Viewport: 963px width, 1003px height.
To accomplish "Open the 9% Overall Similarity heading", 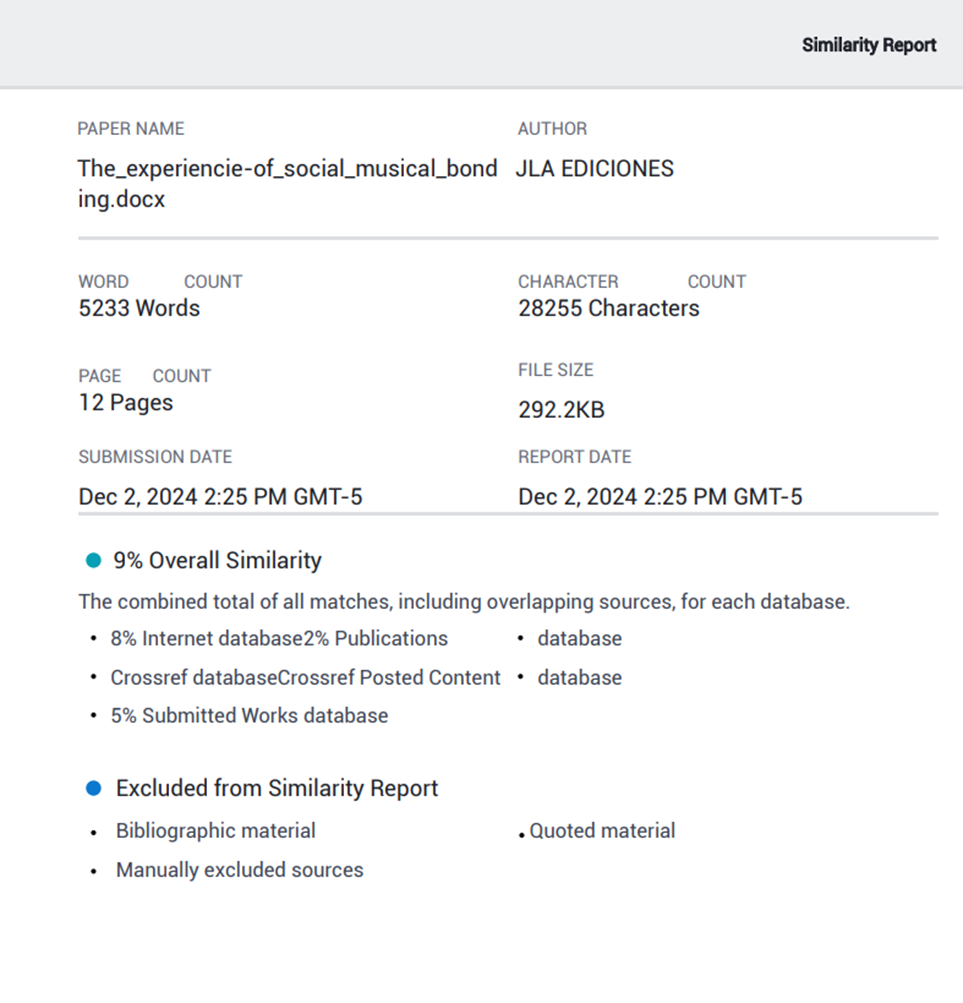I will 217,561.
